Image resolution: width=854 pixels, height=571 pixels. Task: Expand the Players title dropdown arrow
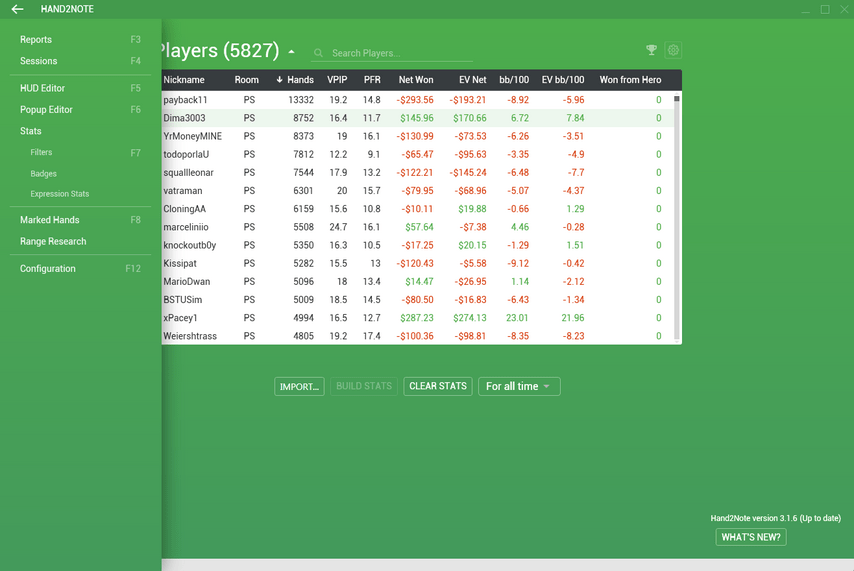click(291, 52)
